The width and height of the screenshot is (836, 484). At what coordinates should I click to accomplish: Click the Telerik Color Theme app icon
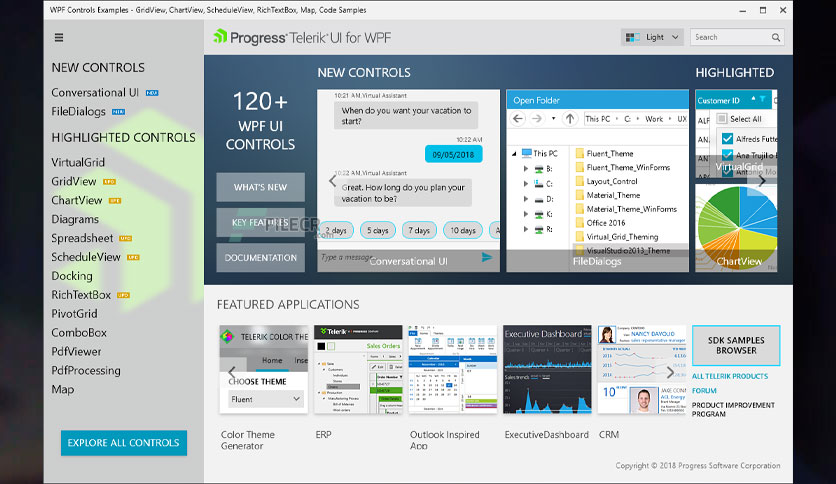[228, 336]
